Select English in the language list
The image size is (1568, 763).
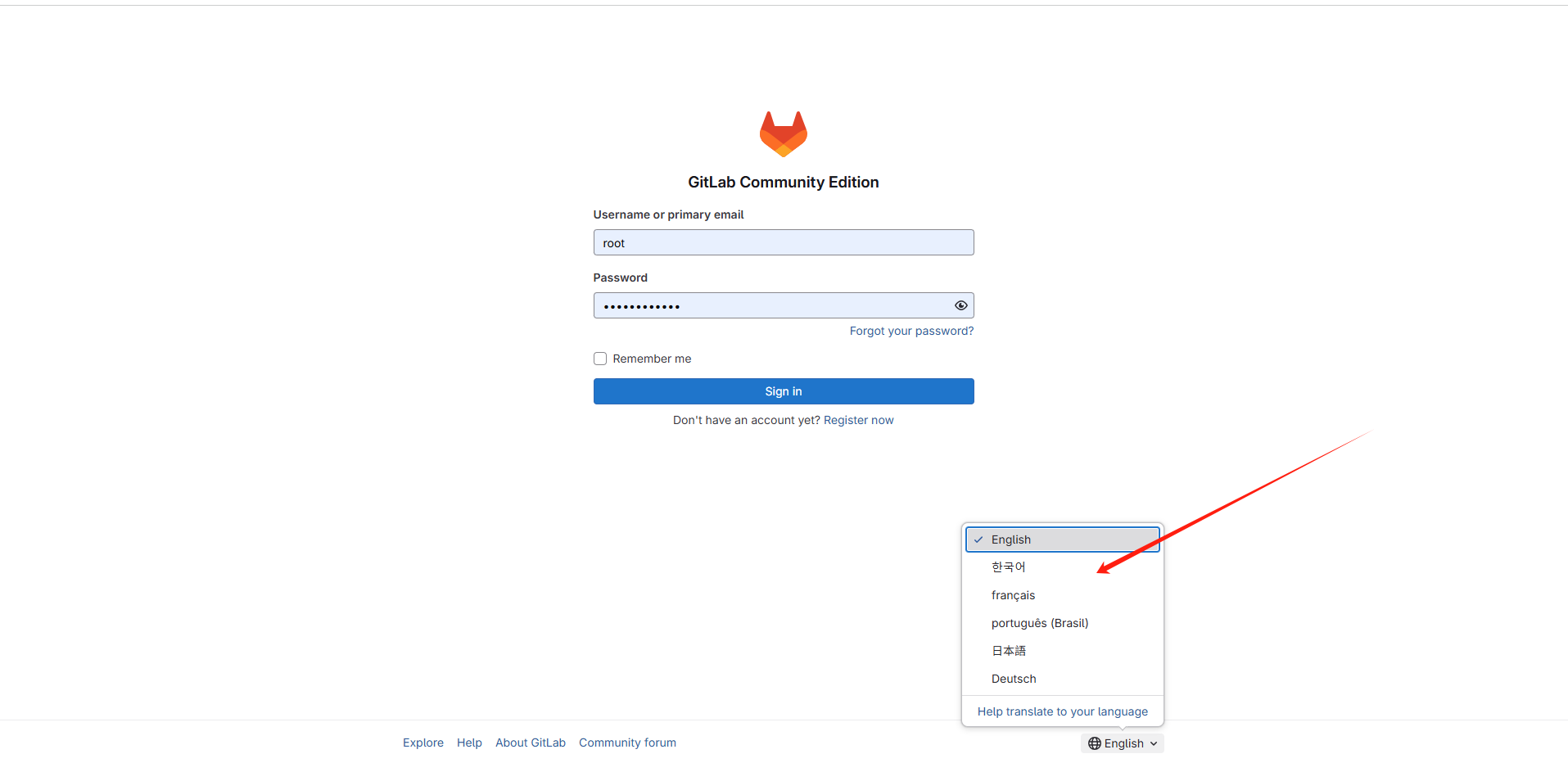(1063, 540)
